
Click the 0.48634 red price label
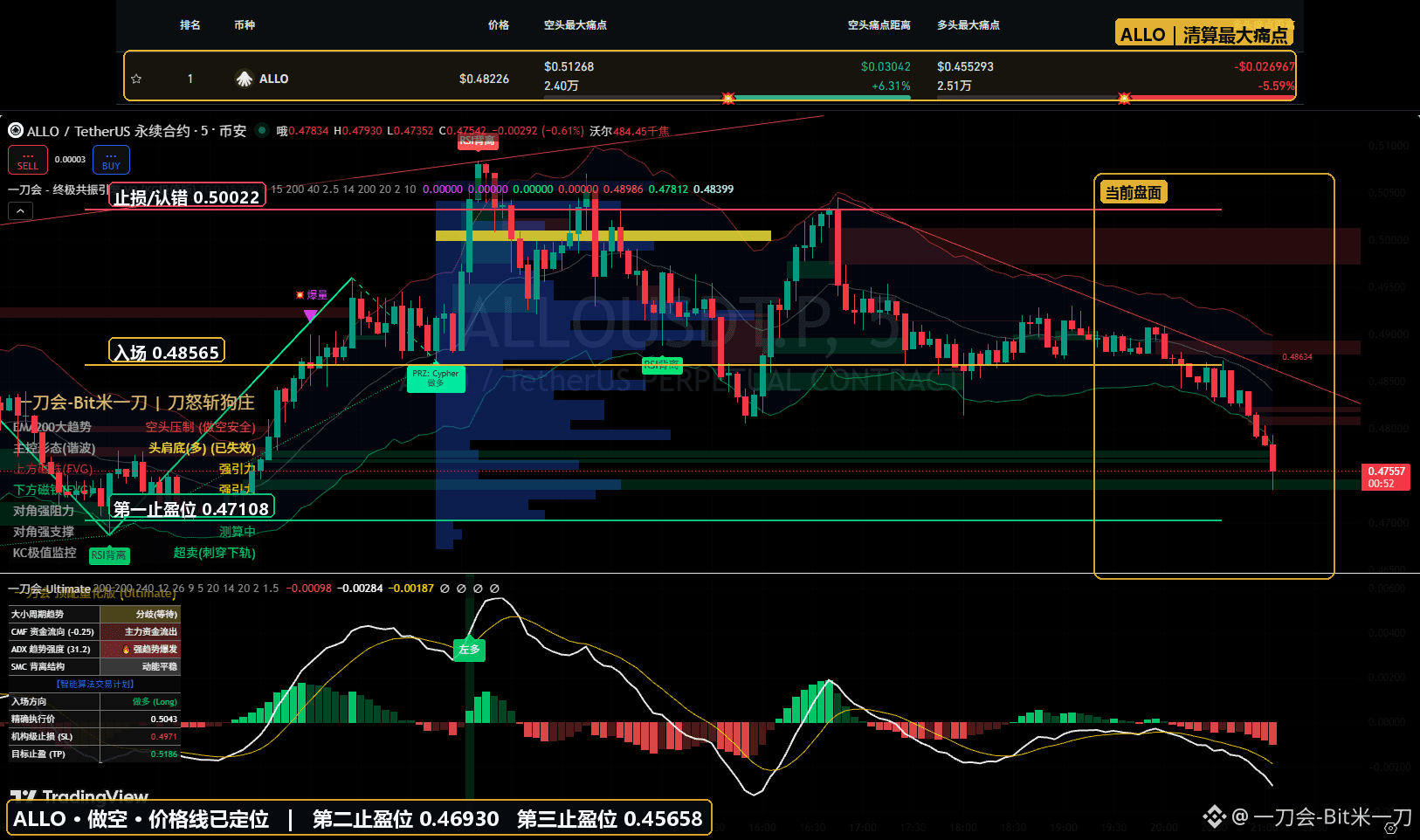(1297, 356)
